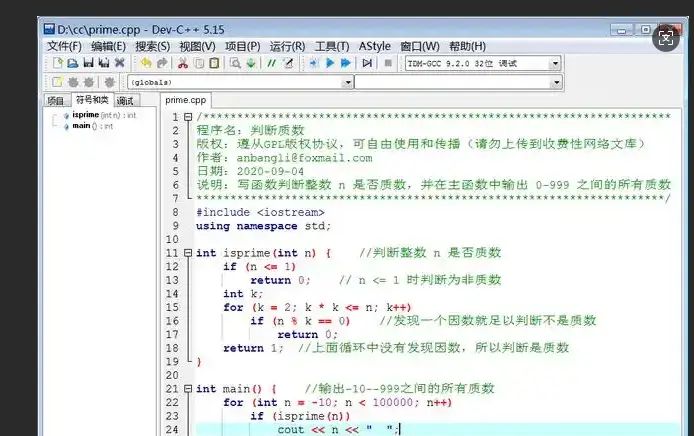
Task: Open the TDM-GCC 9.2.0 compiler dropdown
Action: click(x=555, y=64)
